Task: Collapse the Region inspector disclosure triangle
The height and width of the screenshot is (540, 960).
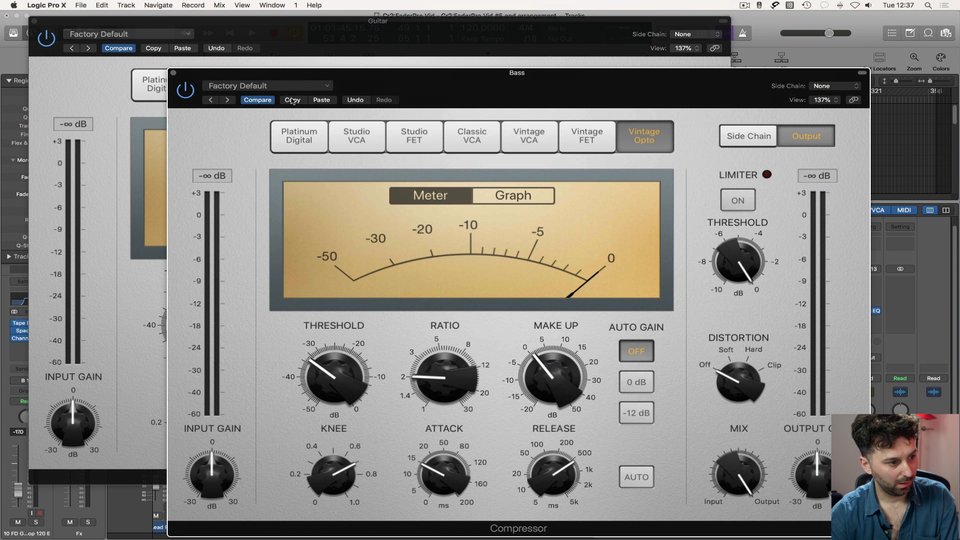Action: coord(9,80)
